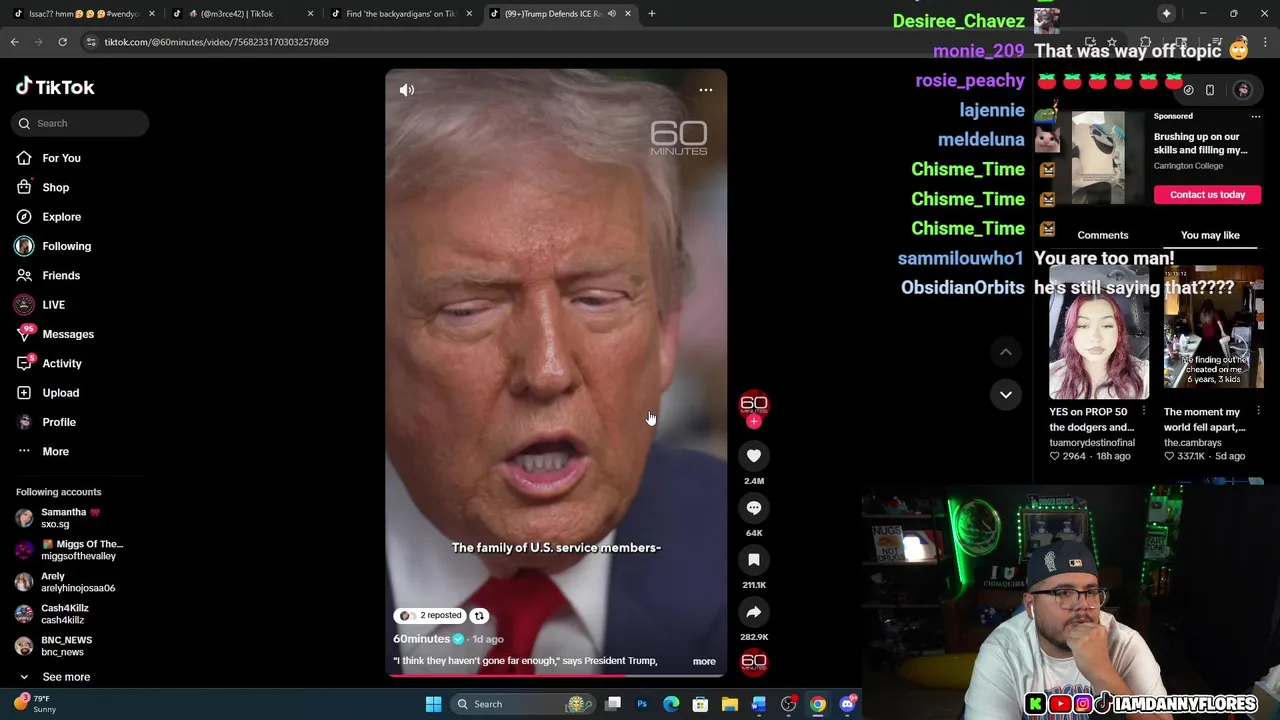Open Cash4Killz account
The image size is (1280, 720).
point(65,614)
